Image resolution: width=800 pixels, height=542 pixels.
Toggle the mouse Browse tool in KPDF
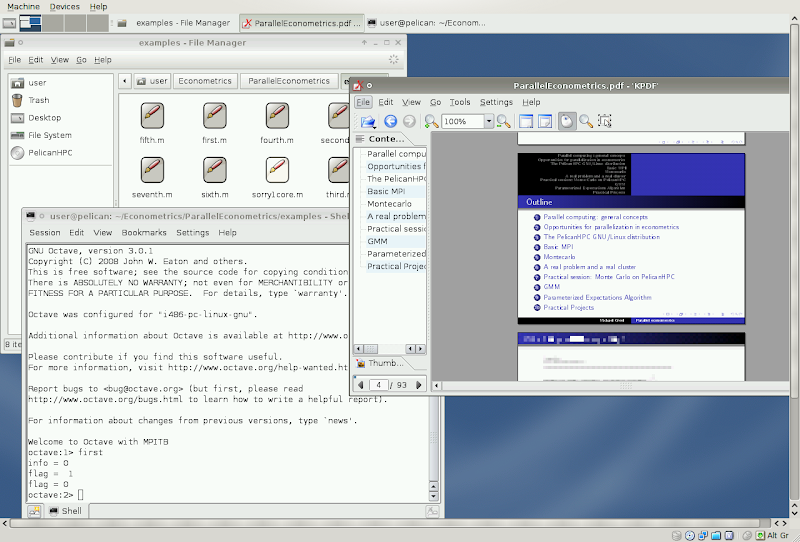[567, 121]
